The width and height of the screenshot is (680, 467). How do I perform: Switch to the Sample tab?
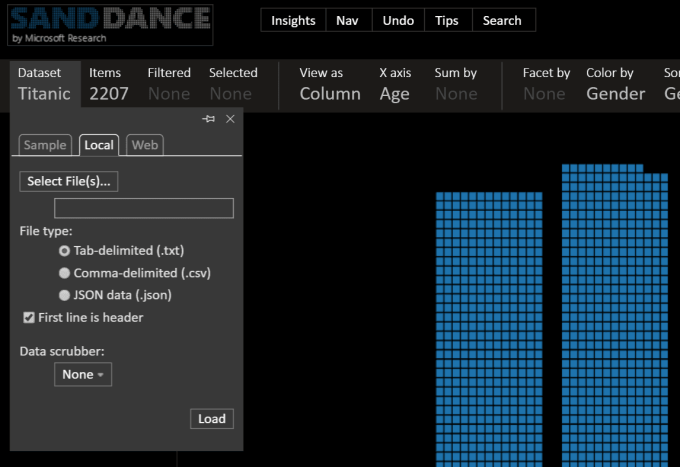pos(45,145)
